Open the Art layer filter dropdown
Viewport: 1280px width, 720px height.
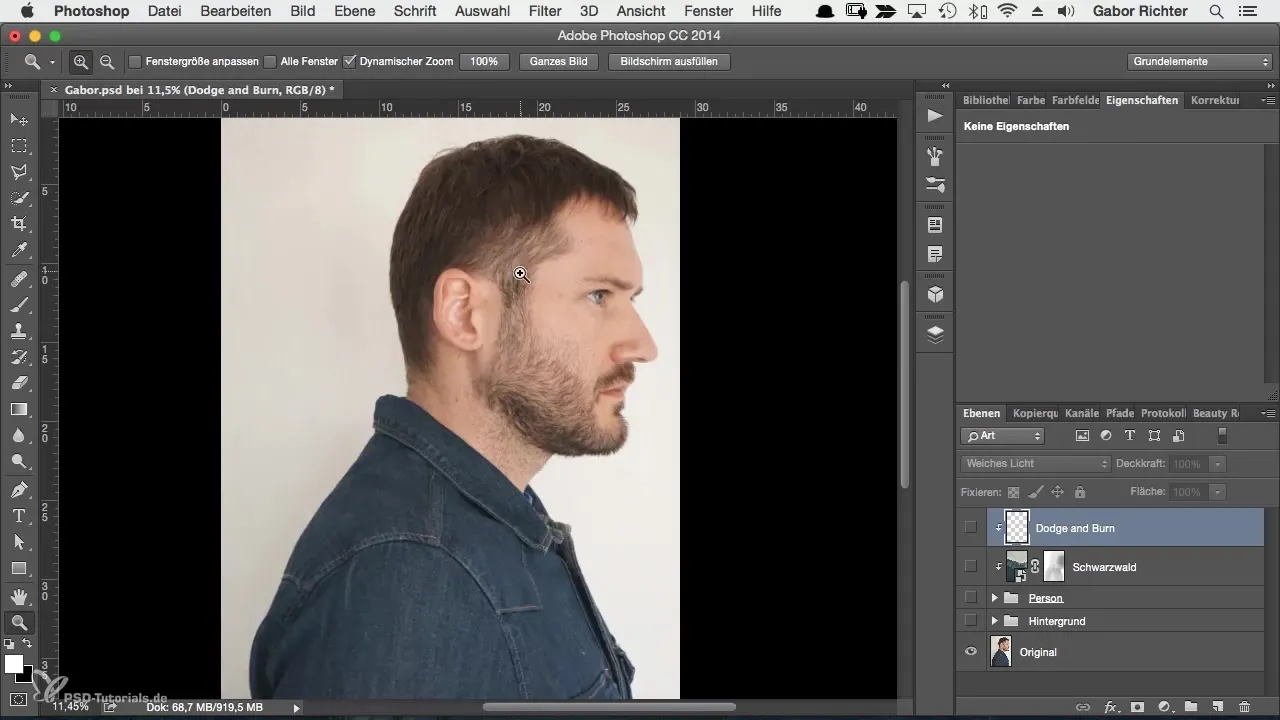point(1002,436)
